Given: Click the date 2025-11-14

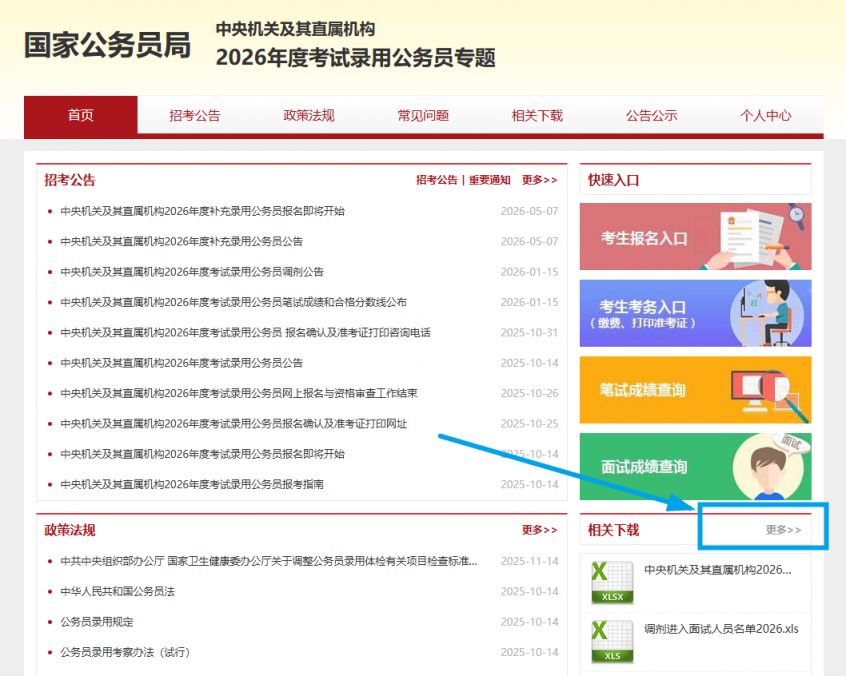Looking at the screenshot, I should tap(529, 561).
